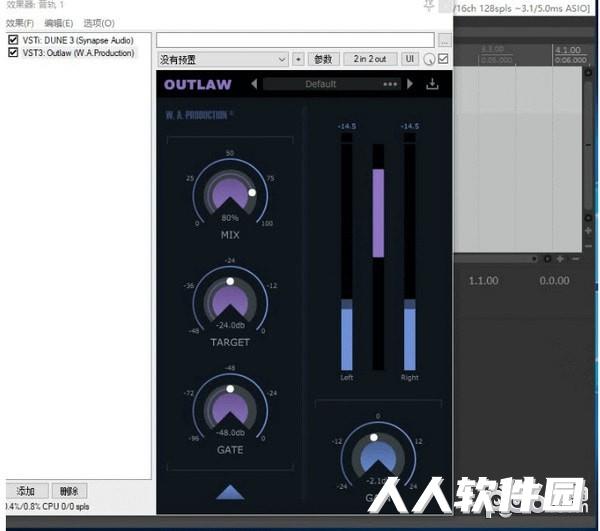Screen dimensions: 600x531
Task: Click the comment text field above presets
Action: (295, 40)
